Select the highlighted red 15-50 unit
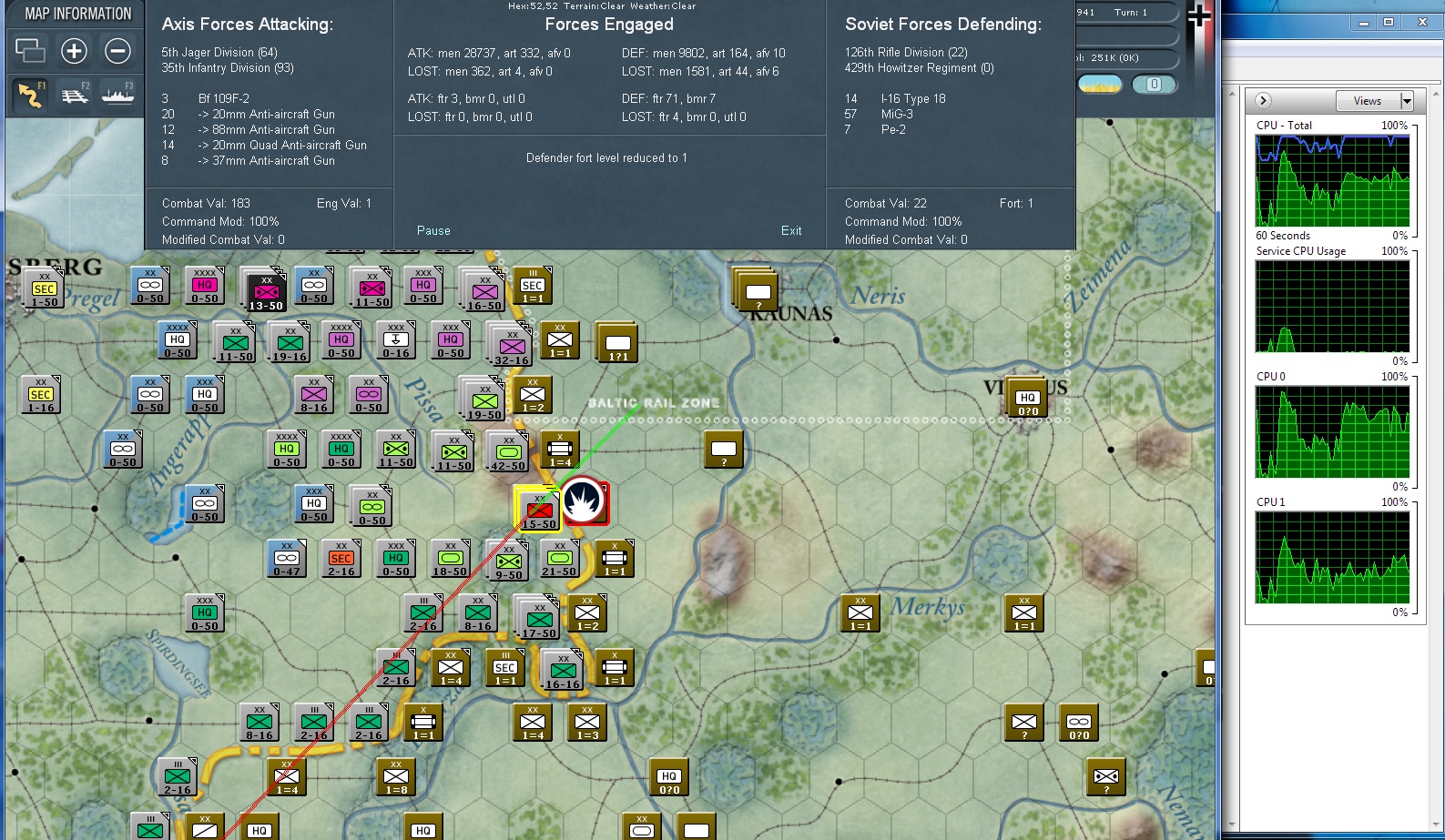The width and height of the screenshot is (1445, 840). point(538,509)
